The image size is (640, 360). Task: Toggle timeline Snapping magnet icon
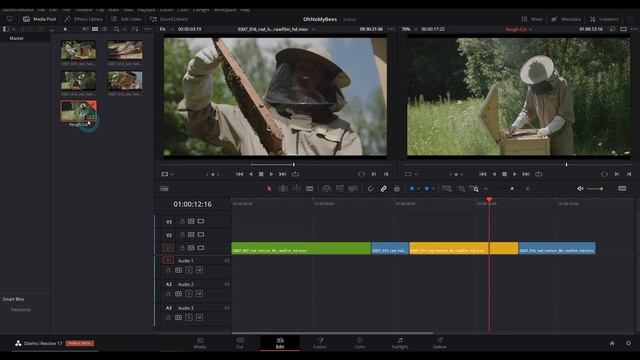pyautogui.click(x=370, y=189)
